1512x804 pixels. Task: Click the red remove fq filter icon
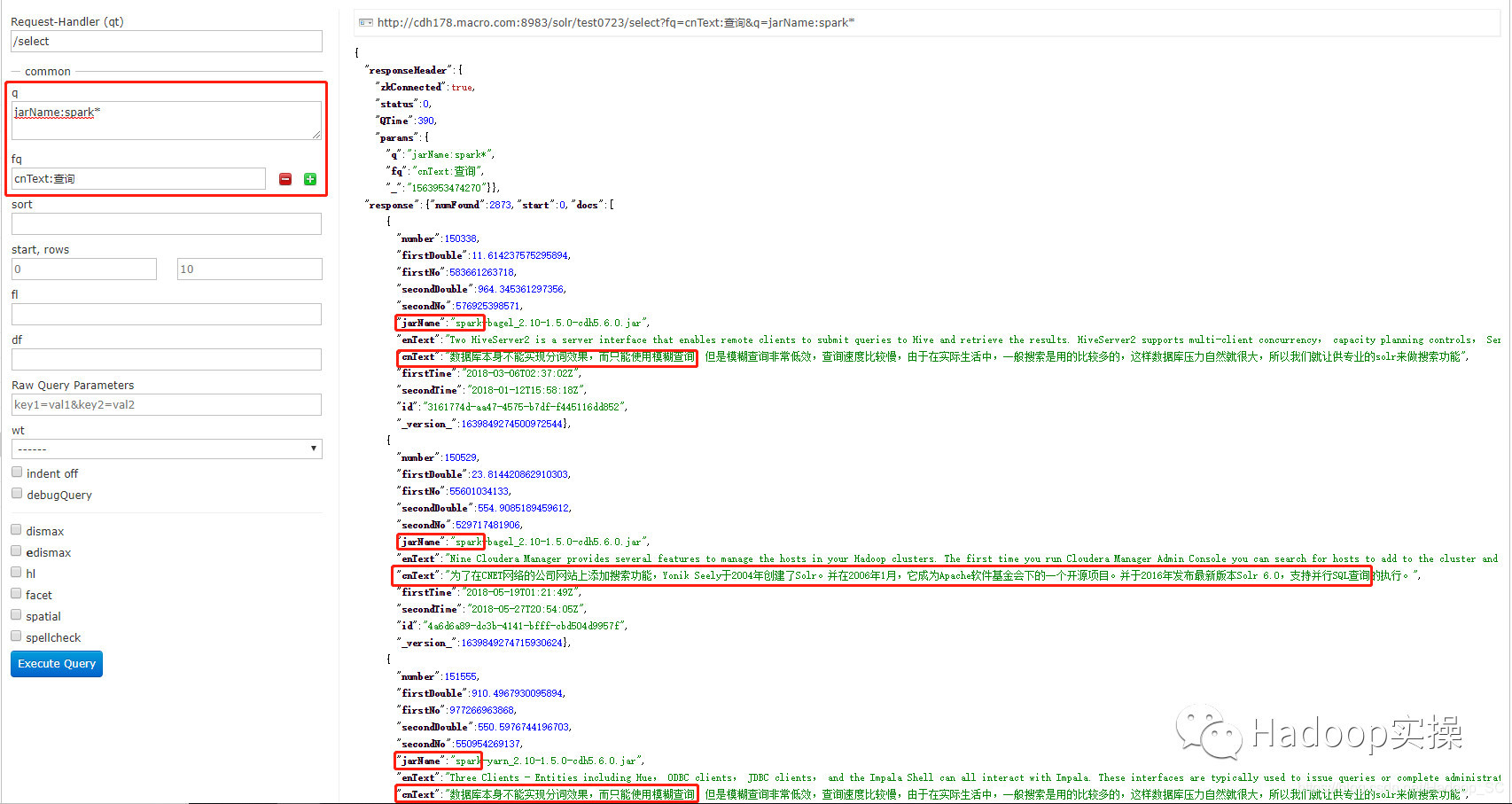(x=285, y=179)
